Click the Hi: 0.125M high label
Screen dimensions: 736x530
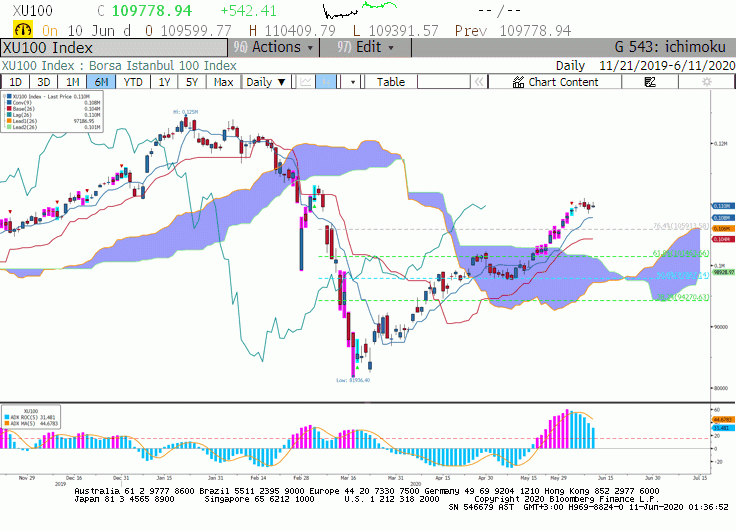(x=185, y=112)
